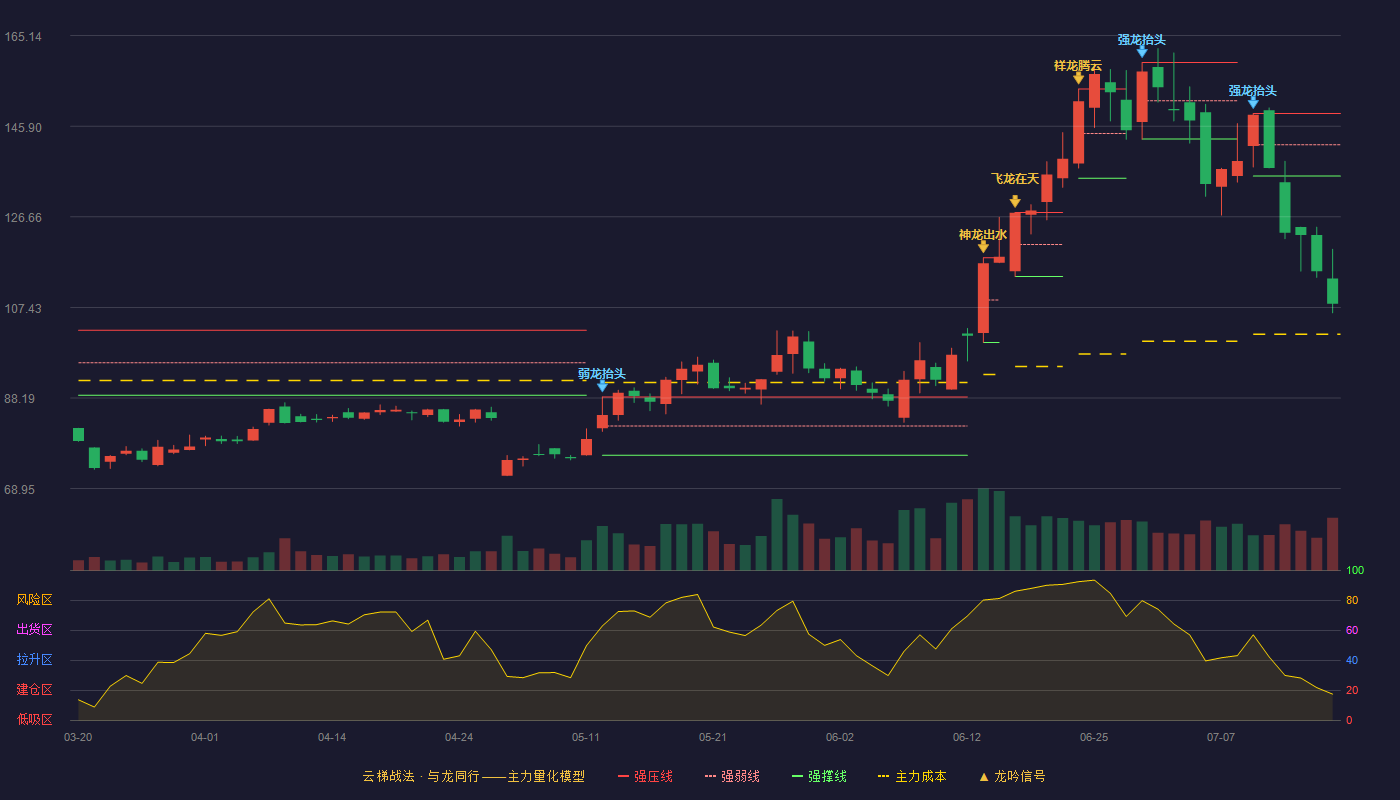Select the 低吸区 zone label
Viewport: 1400px width, 800px height.
pos(35,720)
